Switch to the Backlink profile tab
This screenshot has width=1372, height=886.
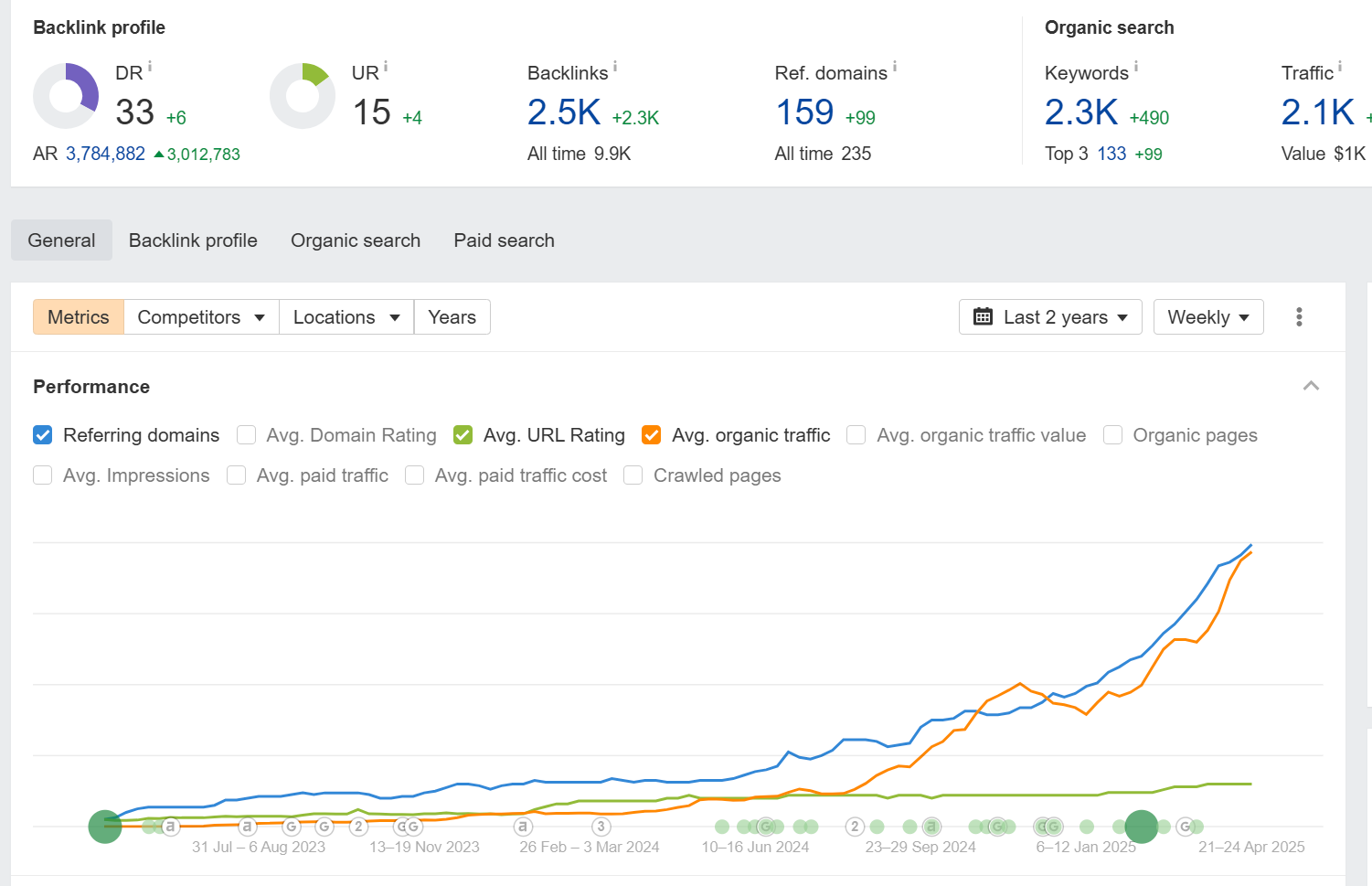[x=193, y=240]
